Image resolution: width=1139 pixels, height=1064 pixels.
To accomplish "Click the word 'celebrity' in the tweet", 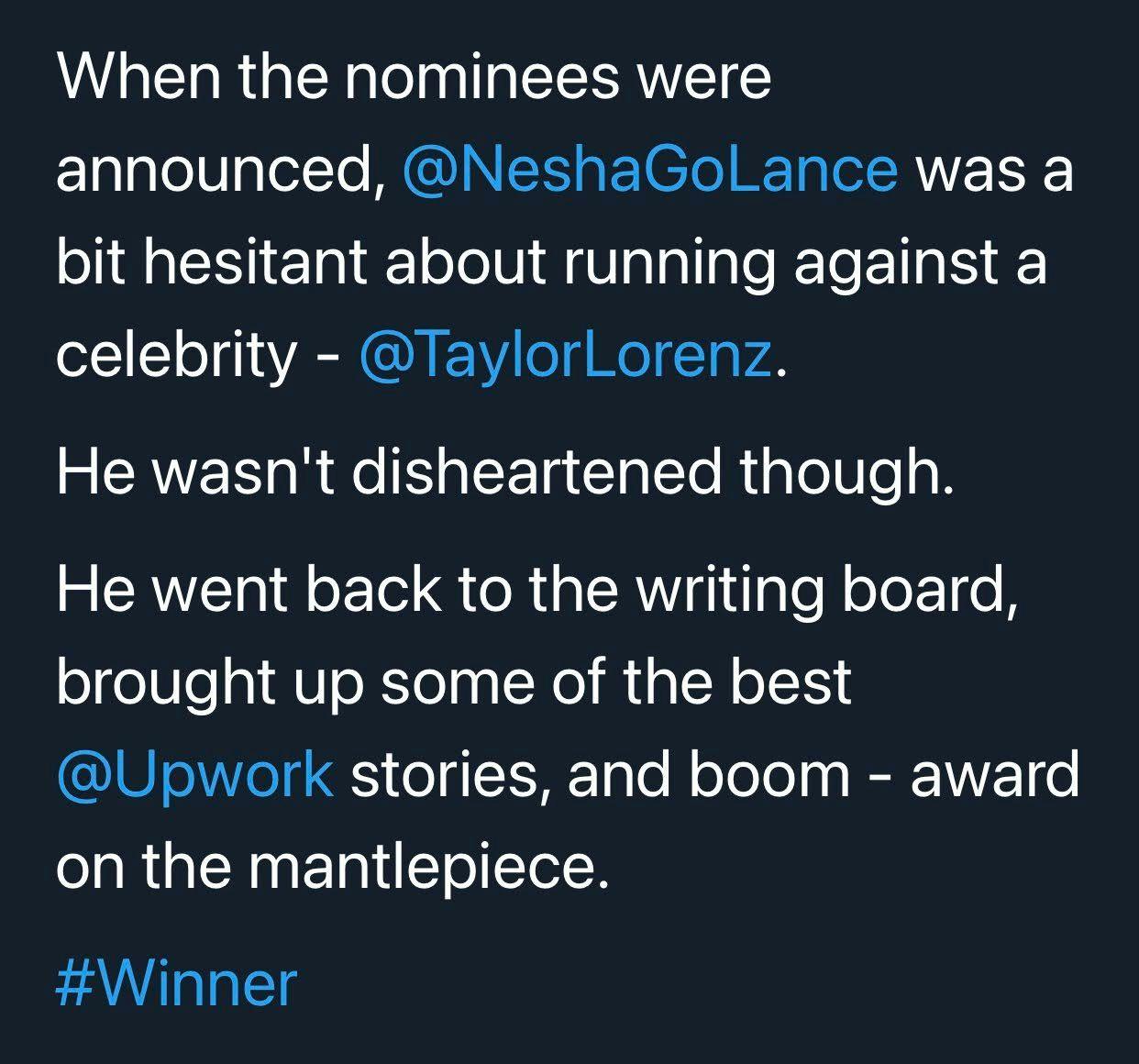I will tap(176, 355).
